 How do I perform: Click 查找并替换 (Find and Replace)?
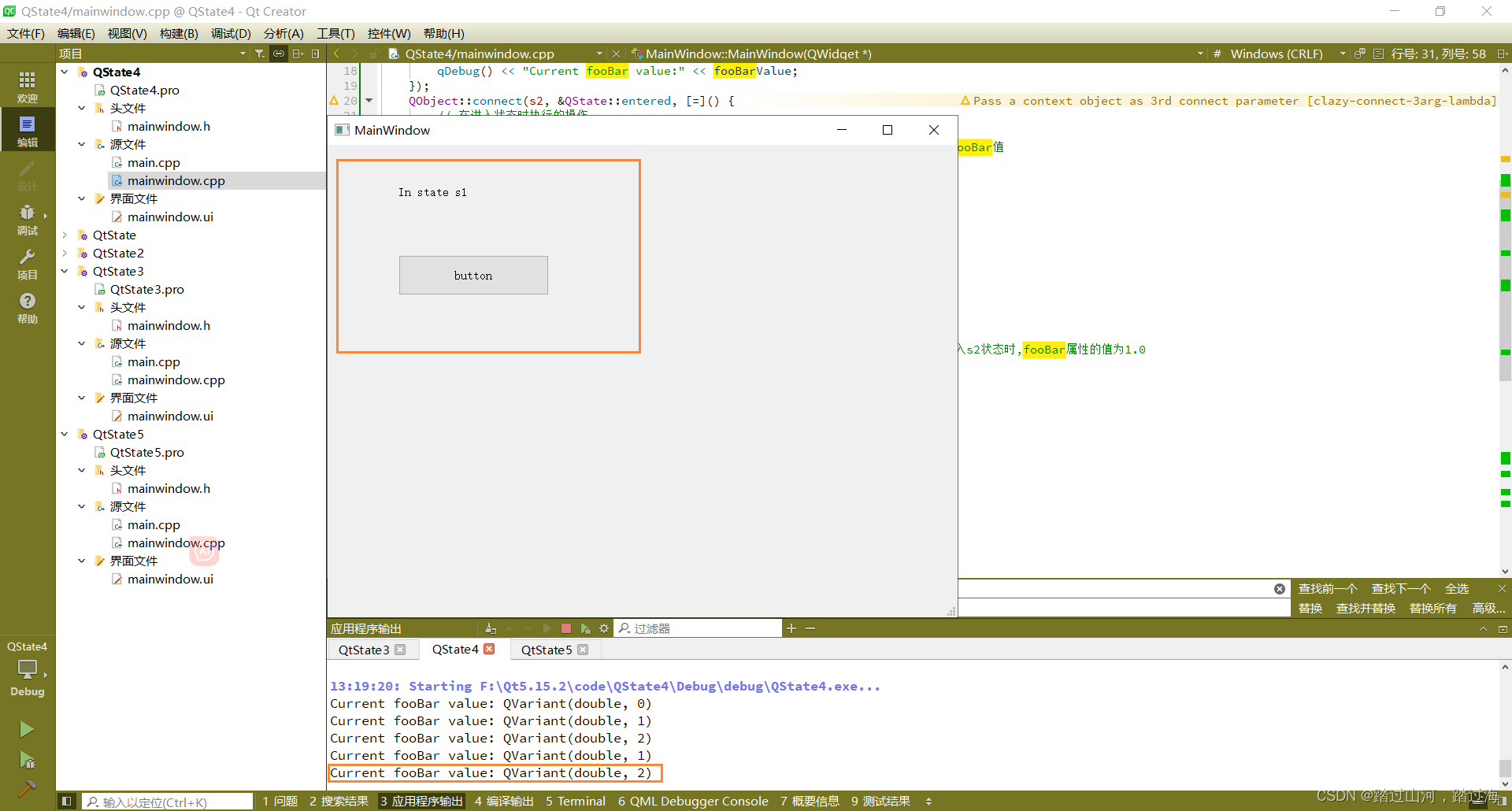pyautogui.click(x=1366, y=609)
